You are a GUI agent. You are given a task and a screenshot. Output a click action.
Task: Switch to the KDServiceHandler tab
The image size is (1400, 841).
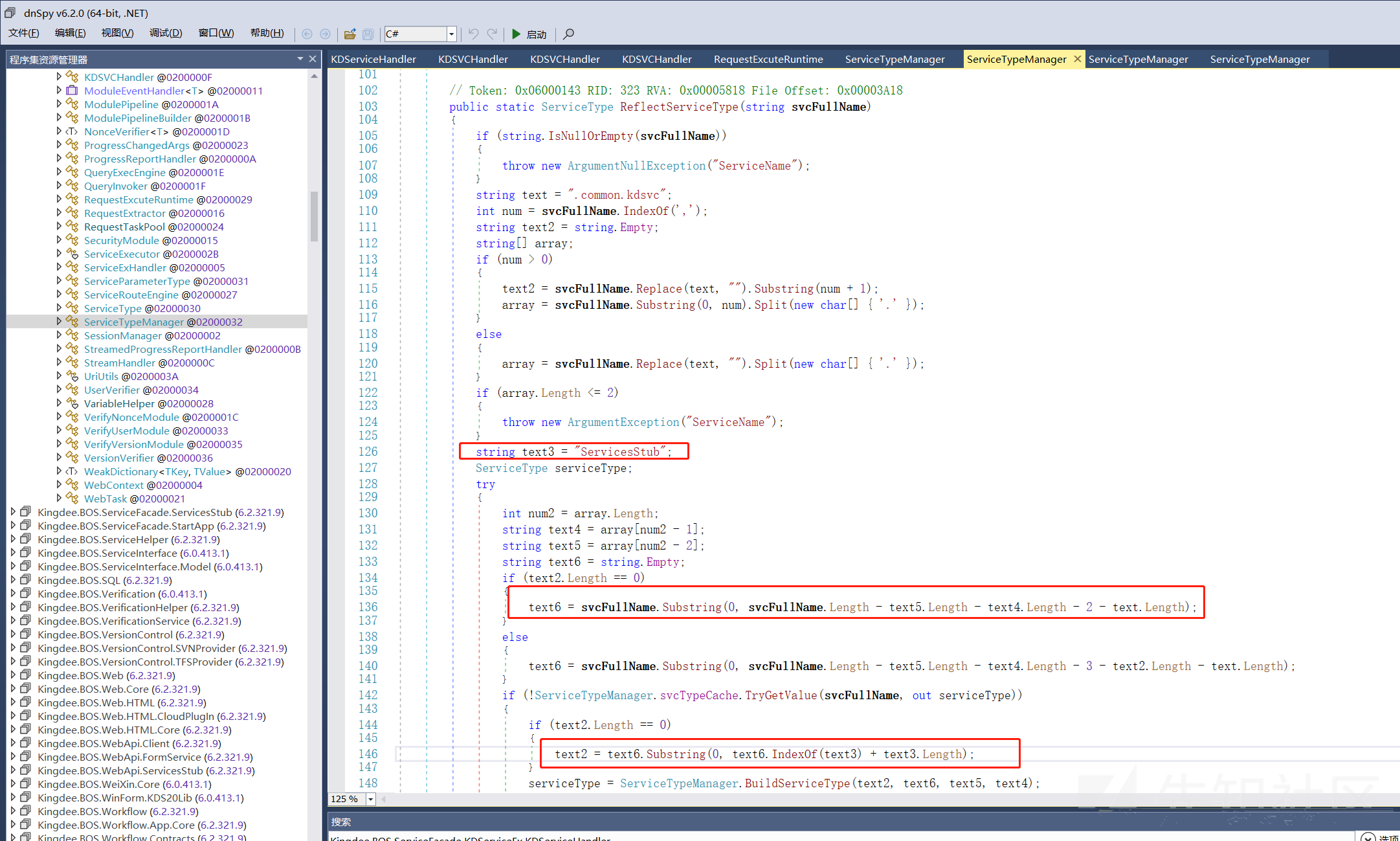point(373,59)
